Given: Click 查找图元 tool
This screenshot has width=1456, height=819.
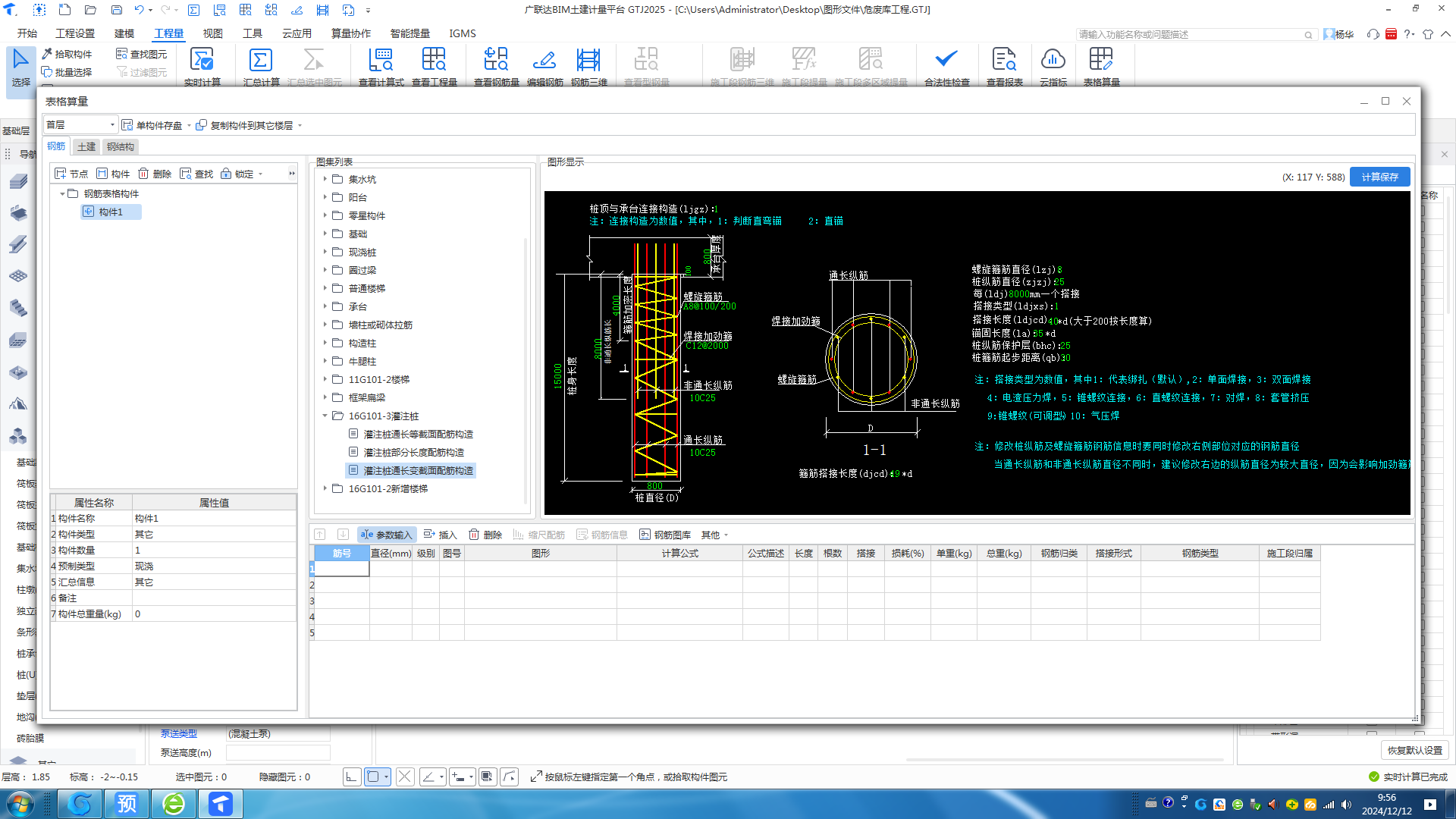Looking at the screenshot, I should pos(141,54).
